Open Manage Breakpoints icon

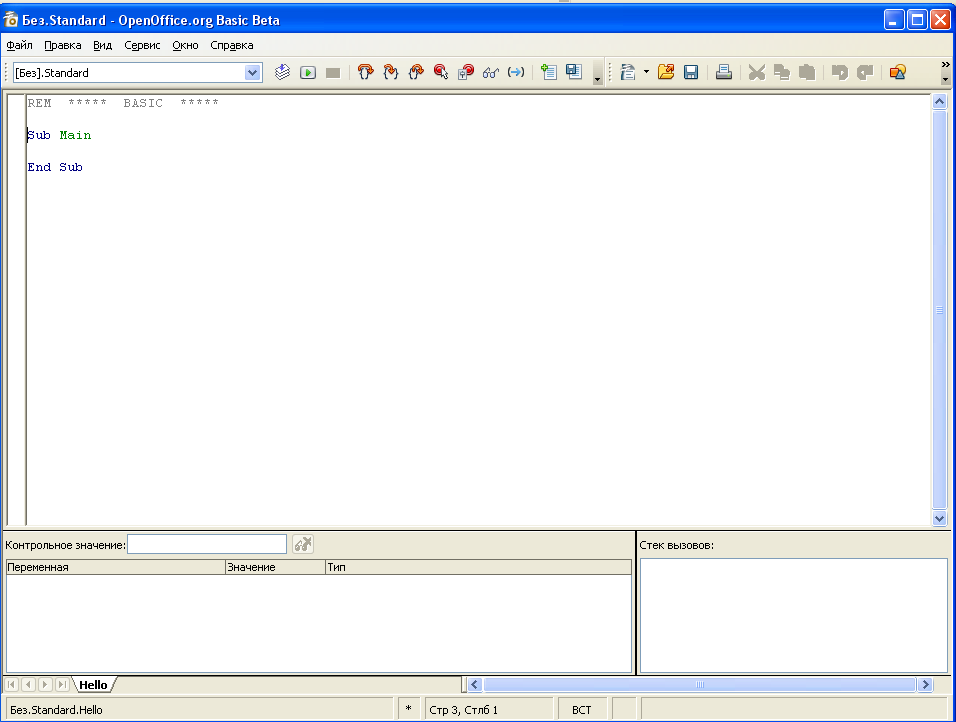[x=466, y=73]
